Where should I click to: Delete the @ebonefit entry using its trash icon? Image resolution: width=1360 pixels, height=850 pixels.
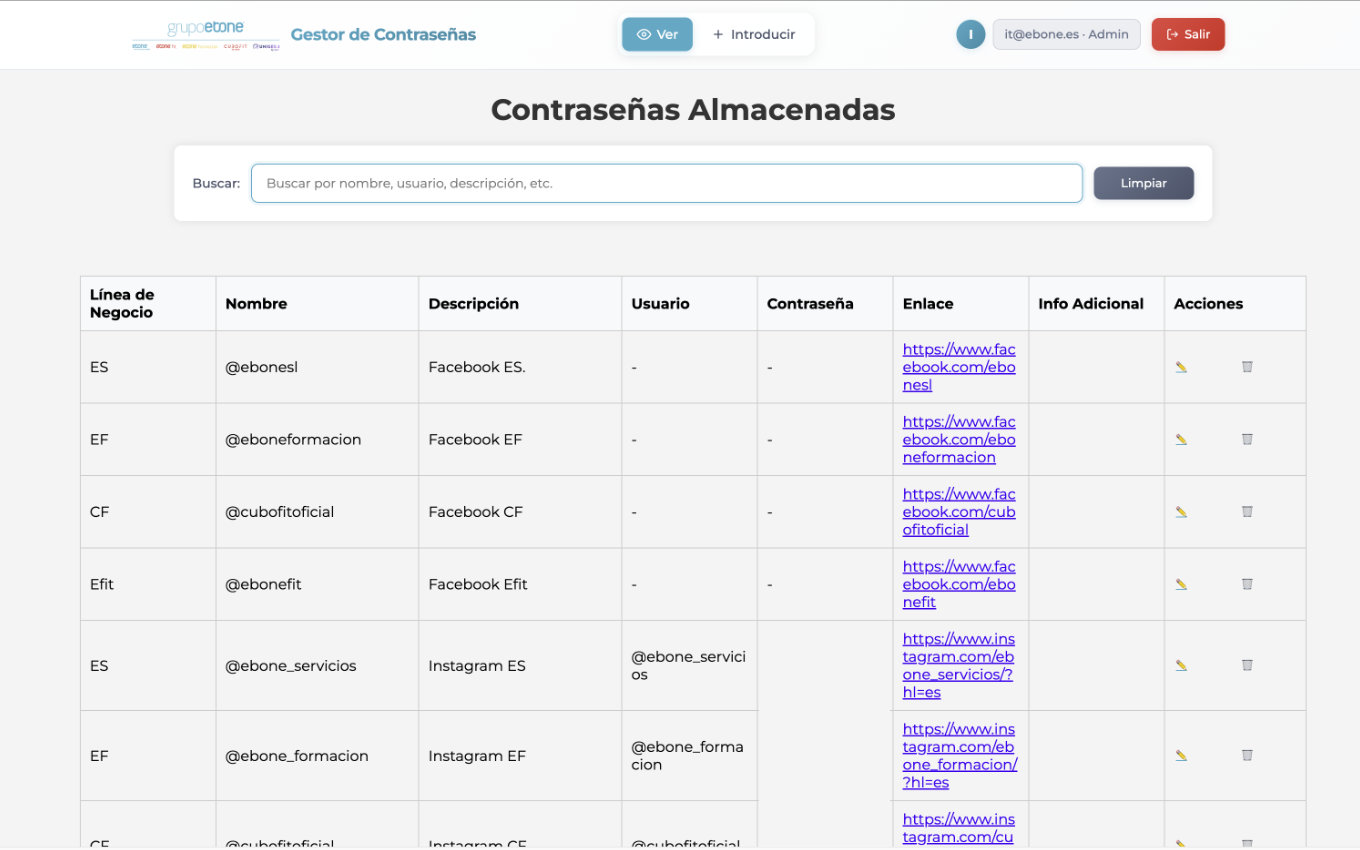(x=1247, y=583)
